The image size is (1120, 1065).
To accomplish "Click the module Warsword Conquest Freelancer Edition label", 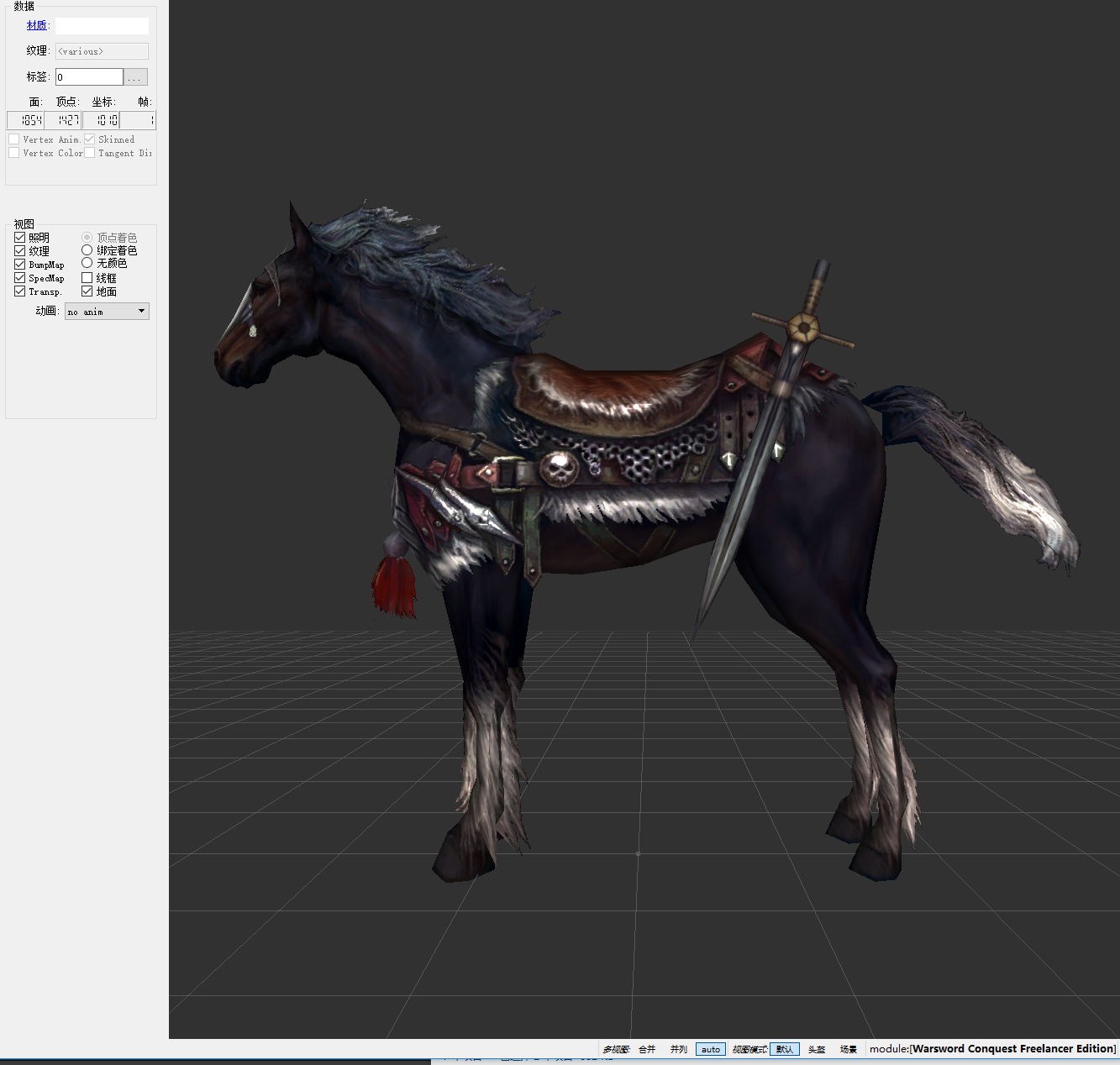I will click(992, 1049).
